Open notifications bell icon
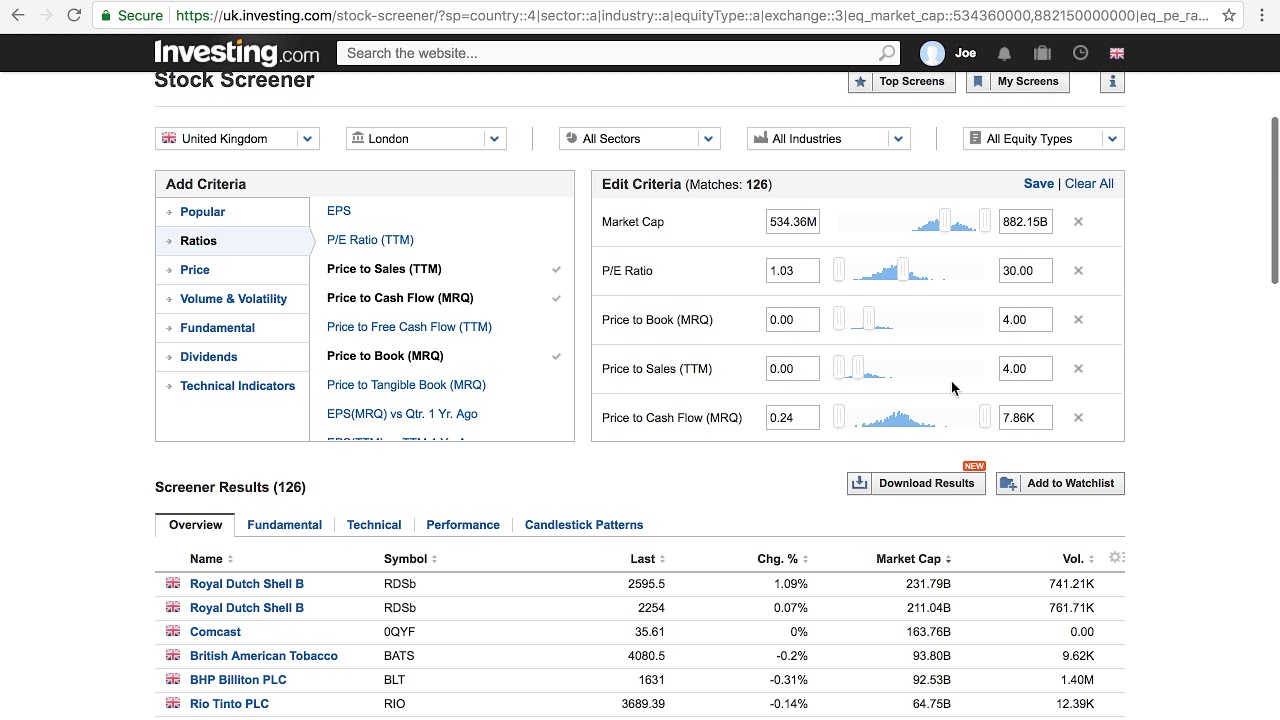This screenshot has height=720, width=1280. tap(1004, 53)
